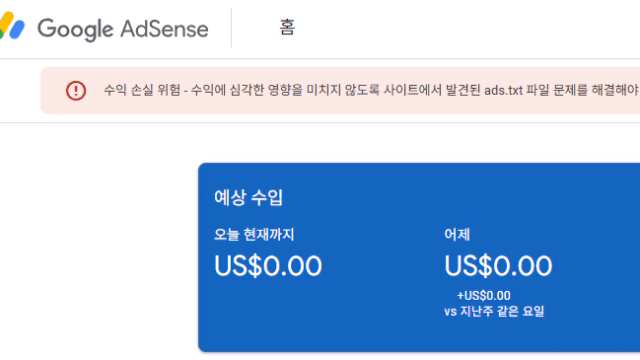Click the pink alert banner's left padding
640x360 pixels.
tap(53, 90)
